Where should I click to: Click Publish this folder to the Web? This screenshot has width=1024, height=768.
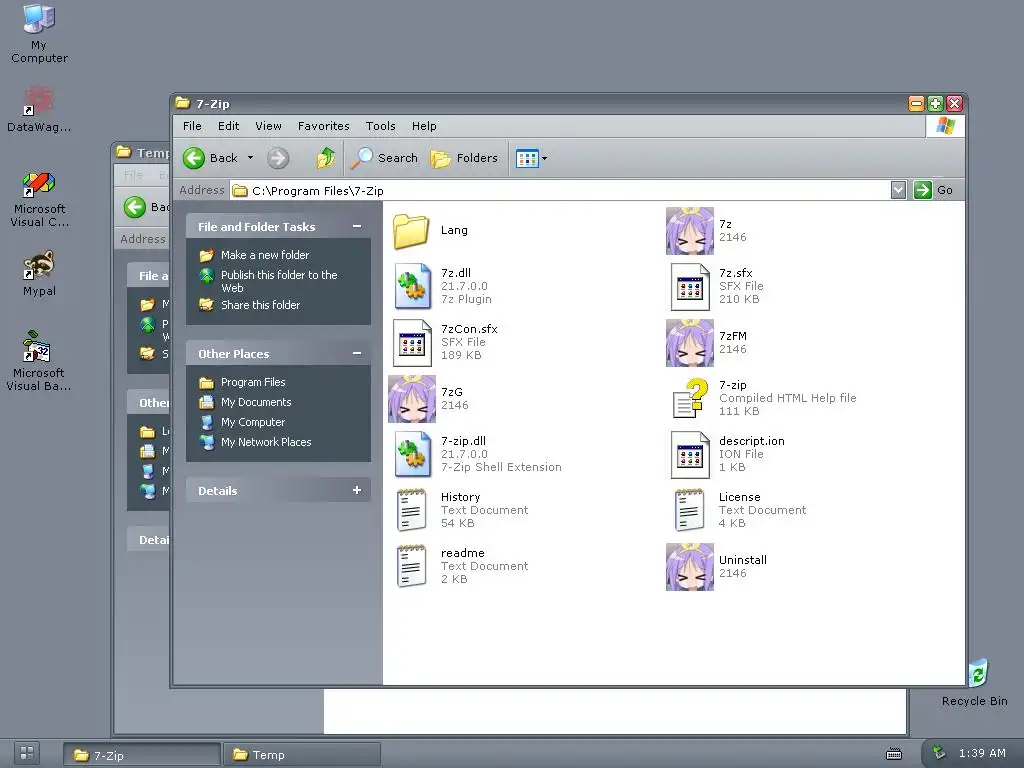click(x=279, y=281)
